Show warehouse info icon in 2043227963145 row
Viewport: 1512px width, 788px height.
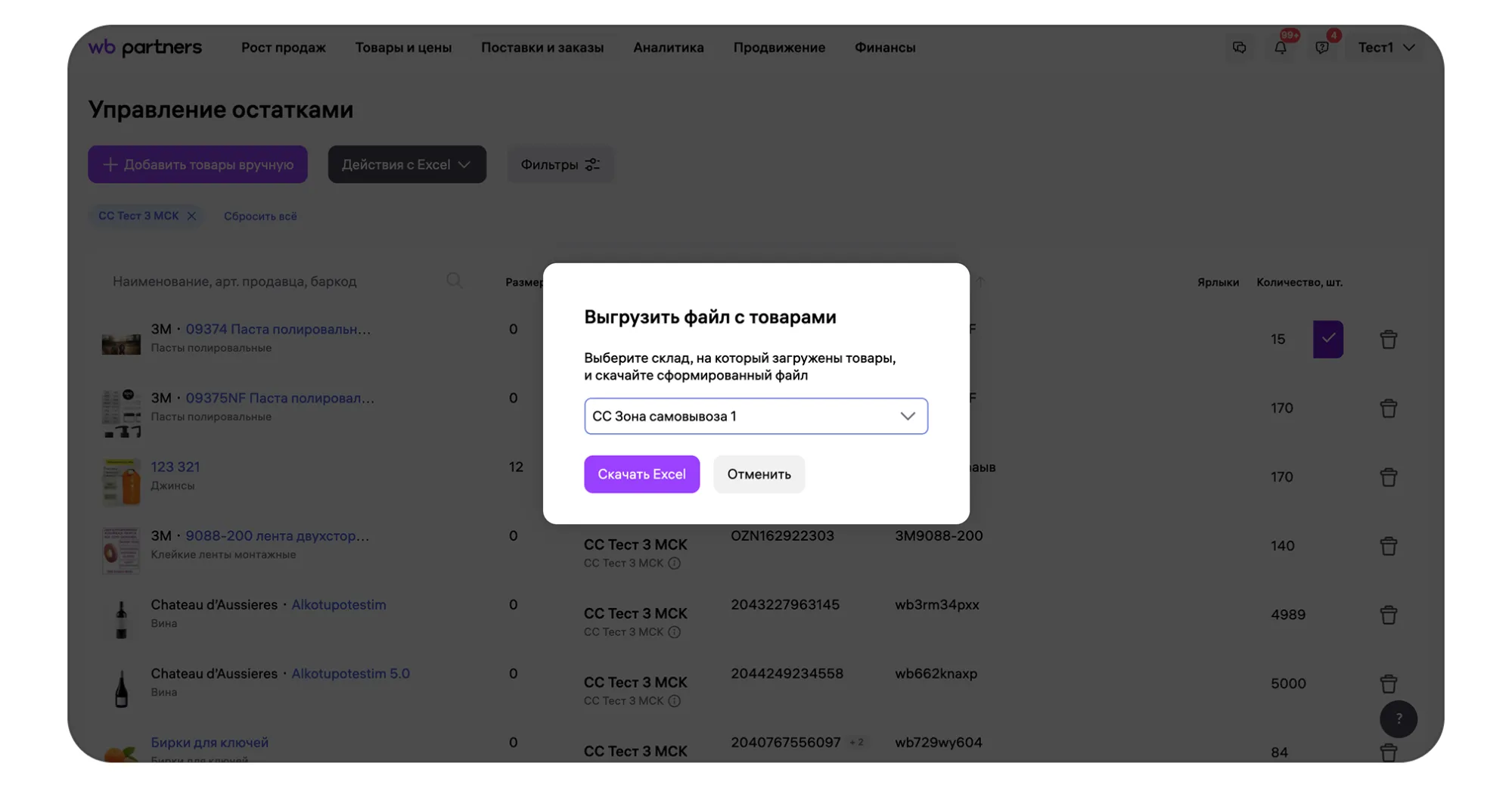pos(675,632)
